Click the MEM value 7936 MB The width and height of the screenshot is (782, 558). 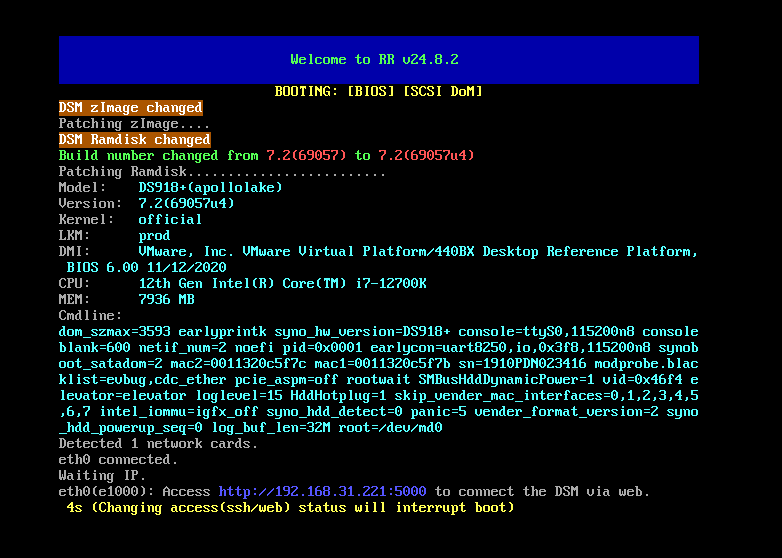pyautogui.click(x=166, y=299)
